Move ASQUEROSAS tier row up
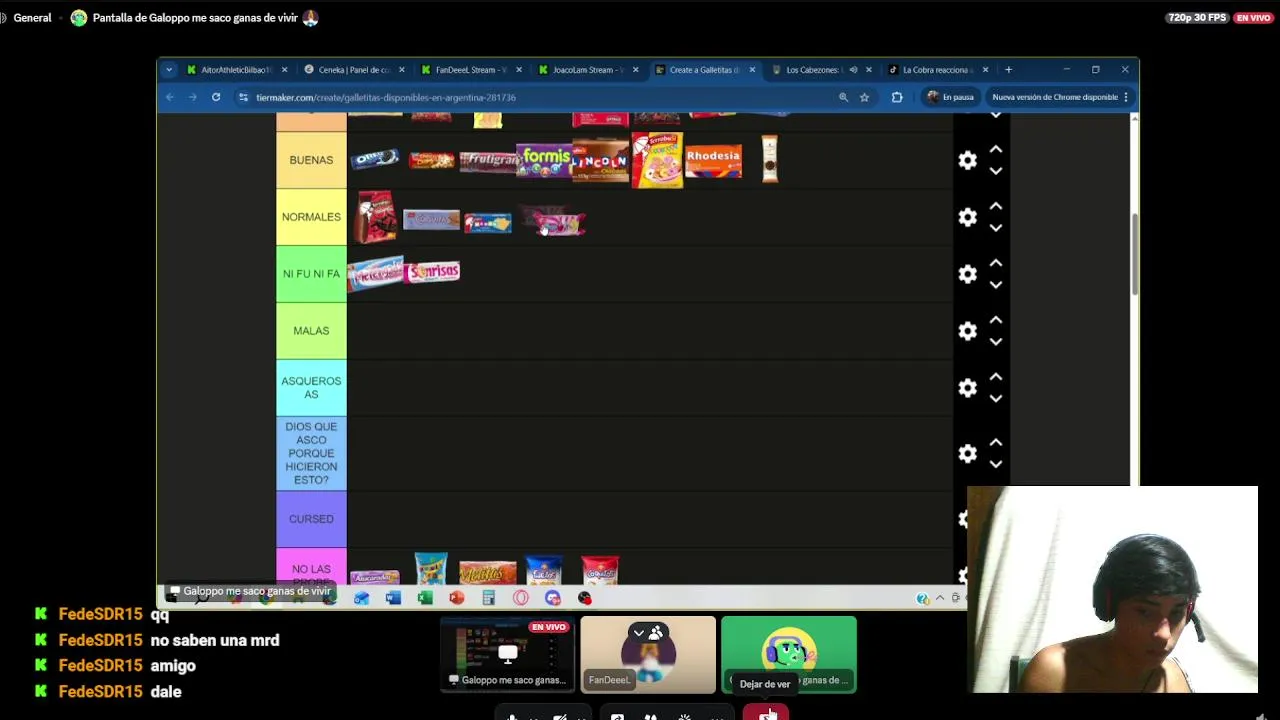 pyautogui.click(x=996, y=377)
